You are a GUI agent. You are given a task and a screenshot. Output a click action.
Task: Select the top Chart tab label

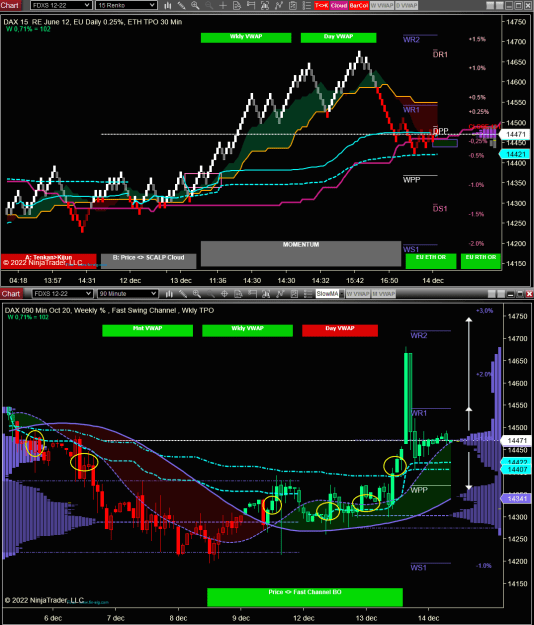[x=10, y=5]
